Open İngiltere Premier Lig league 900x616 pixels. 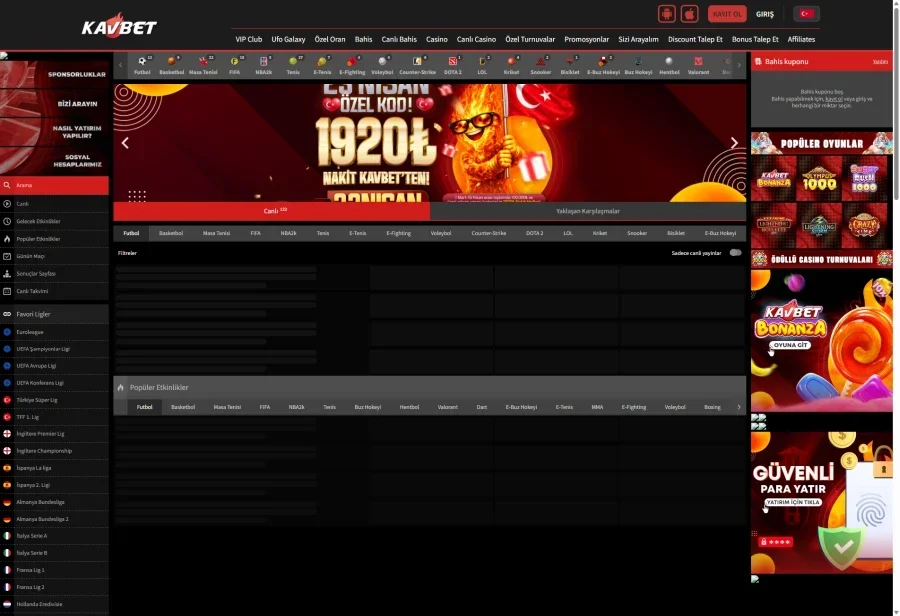pos(55,434)
